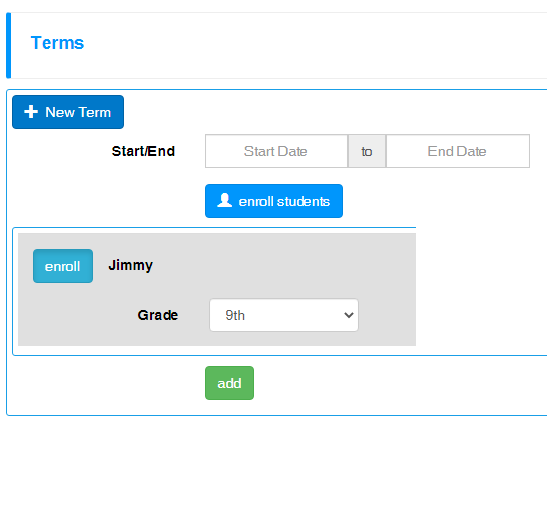Open the Grade dropdown showing 9th
Viewport: 547px width, 514px height.
[284, 315]
